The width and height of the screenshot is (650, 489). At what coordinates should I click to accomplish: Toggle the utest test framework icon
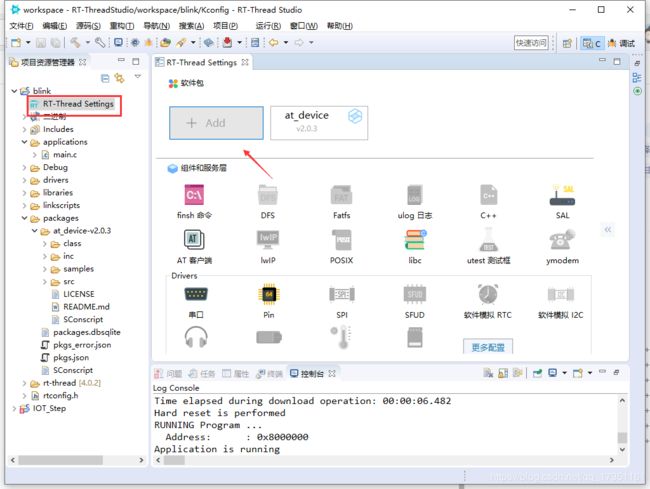tap(488, 240)
